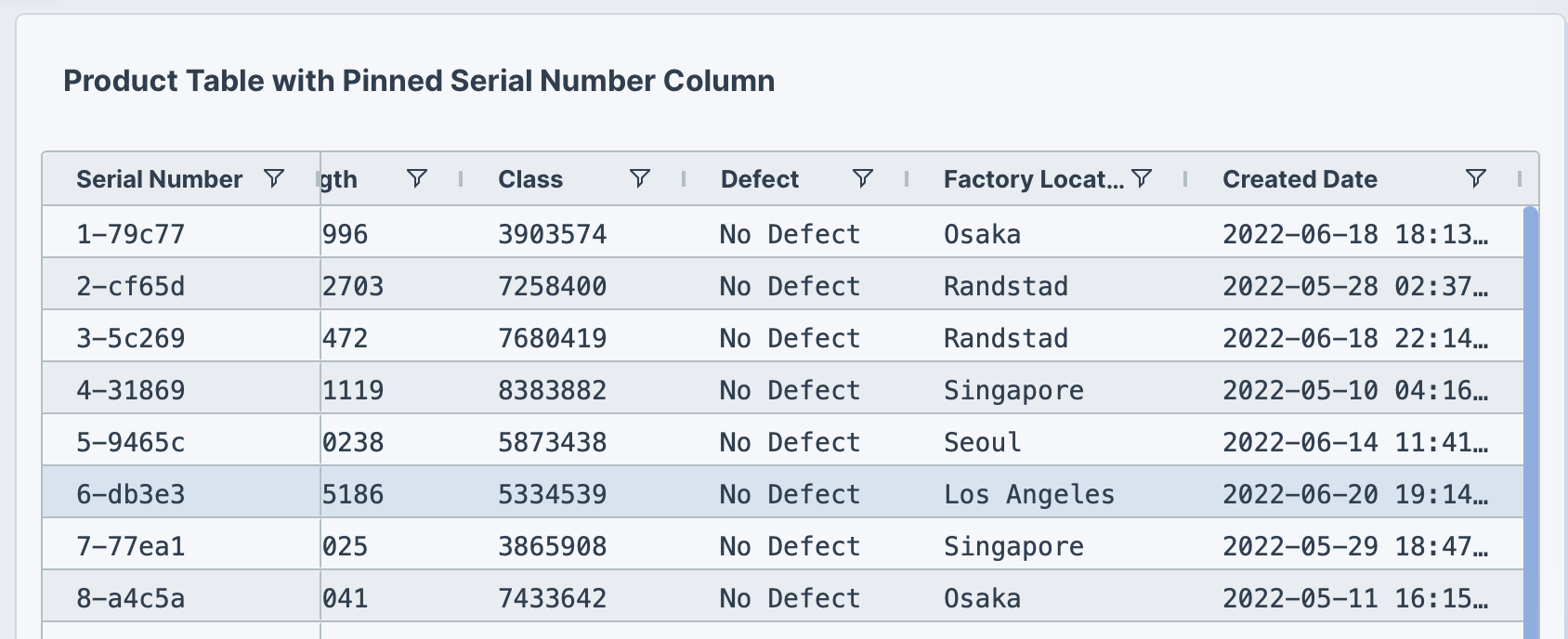Image resolution: width=1568 pixels, height=639 pixels.
Task: Click resize handle right of Defect header
Action: 907,179
